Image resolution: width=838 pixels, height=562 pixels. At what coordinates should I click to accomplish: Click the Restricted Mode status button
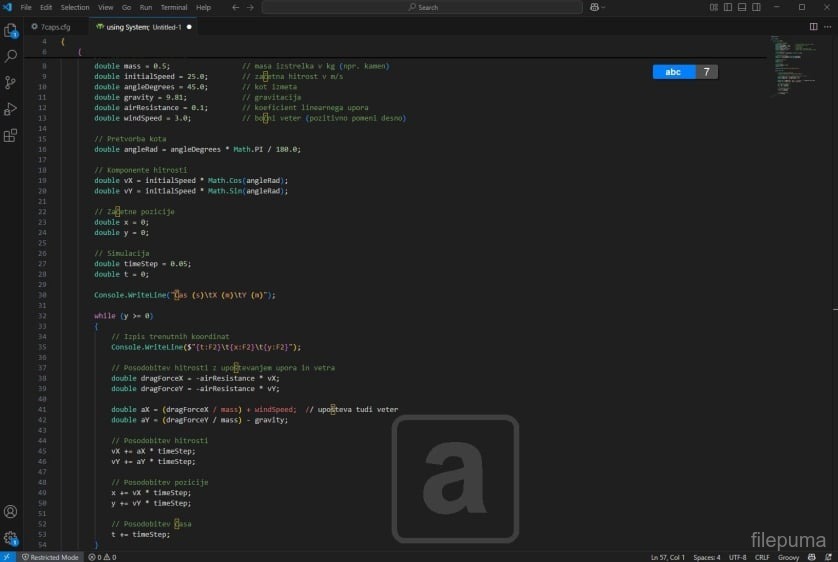pyautogui.click(x=50, y=557)
